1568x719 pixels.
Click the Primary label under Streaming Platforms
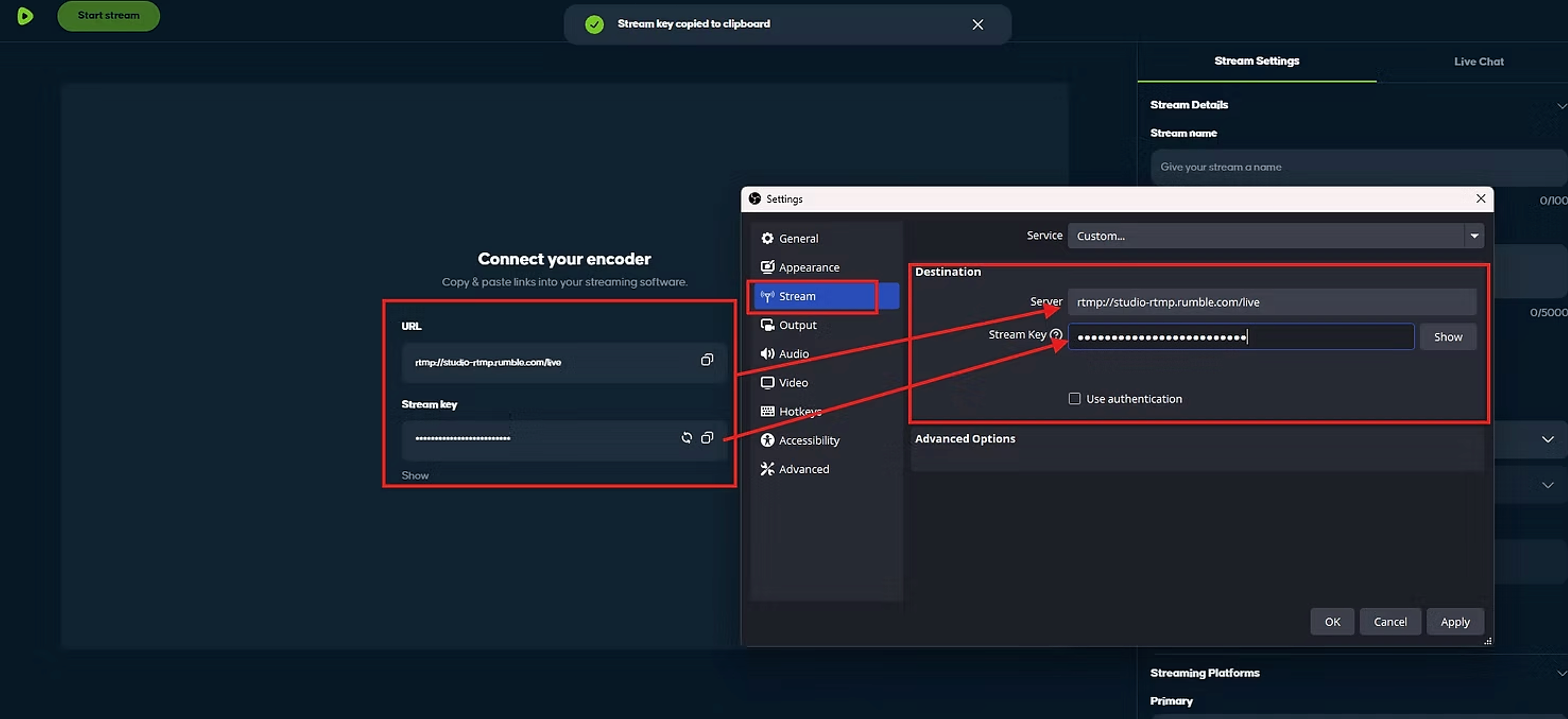pos(1171,701)
